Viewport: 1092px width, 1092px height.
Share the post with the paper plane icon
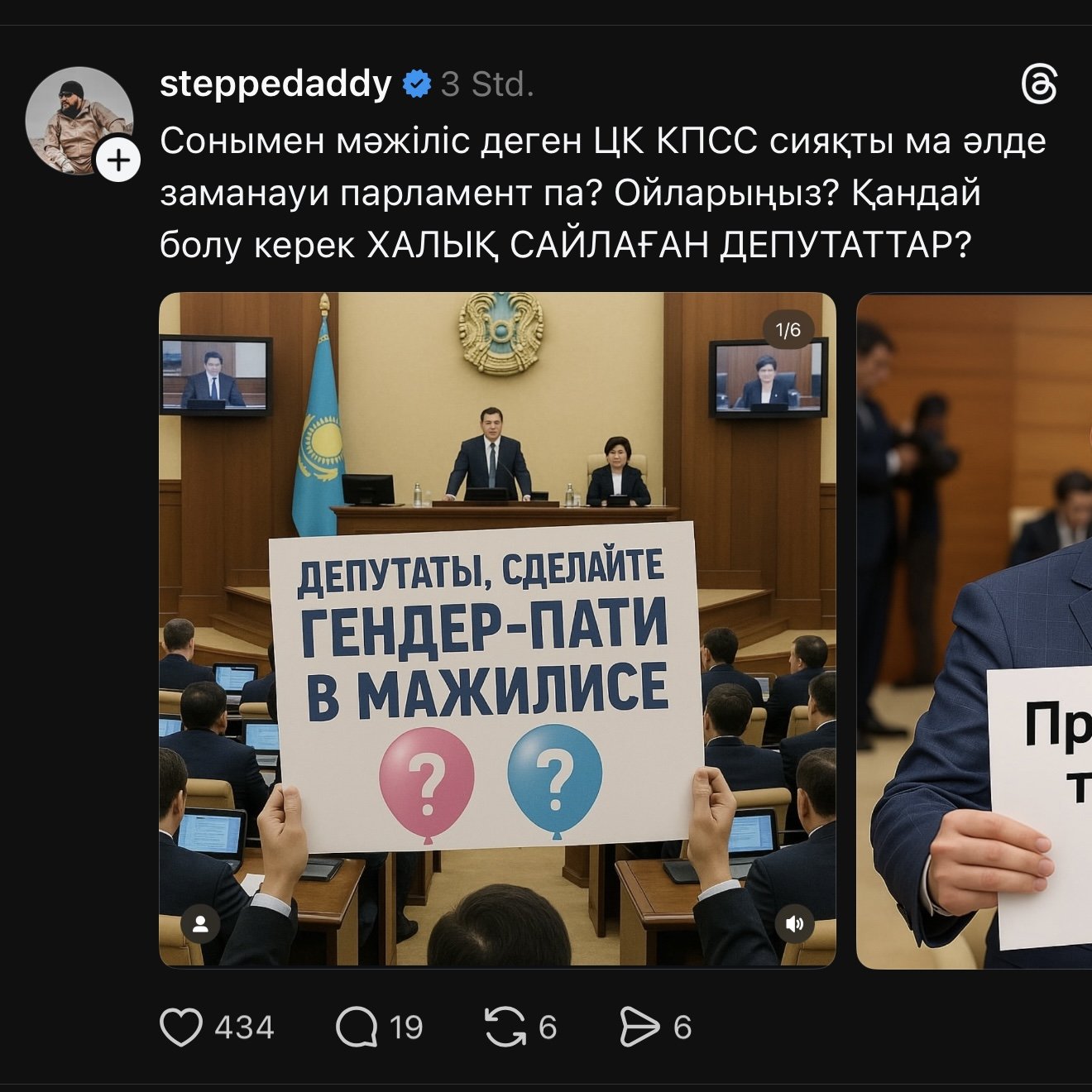click(640, 1027)
